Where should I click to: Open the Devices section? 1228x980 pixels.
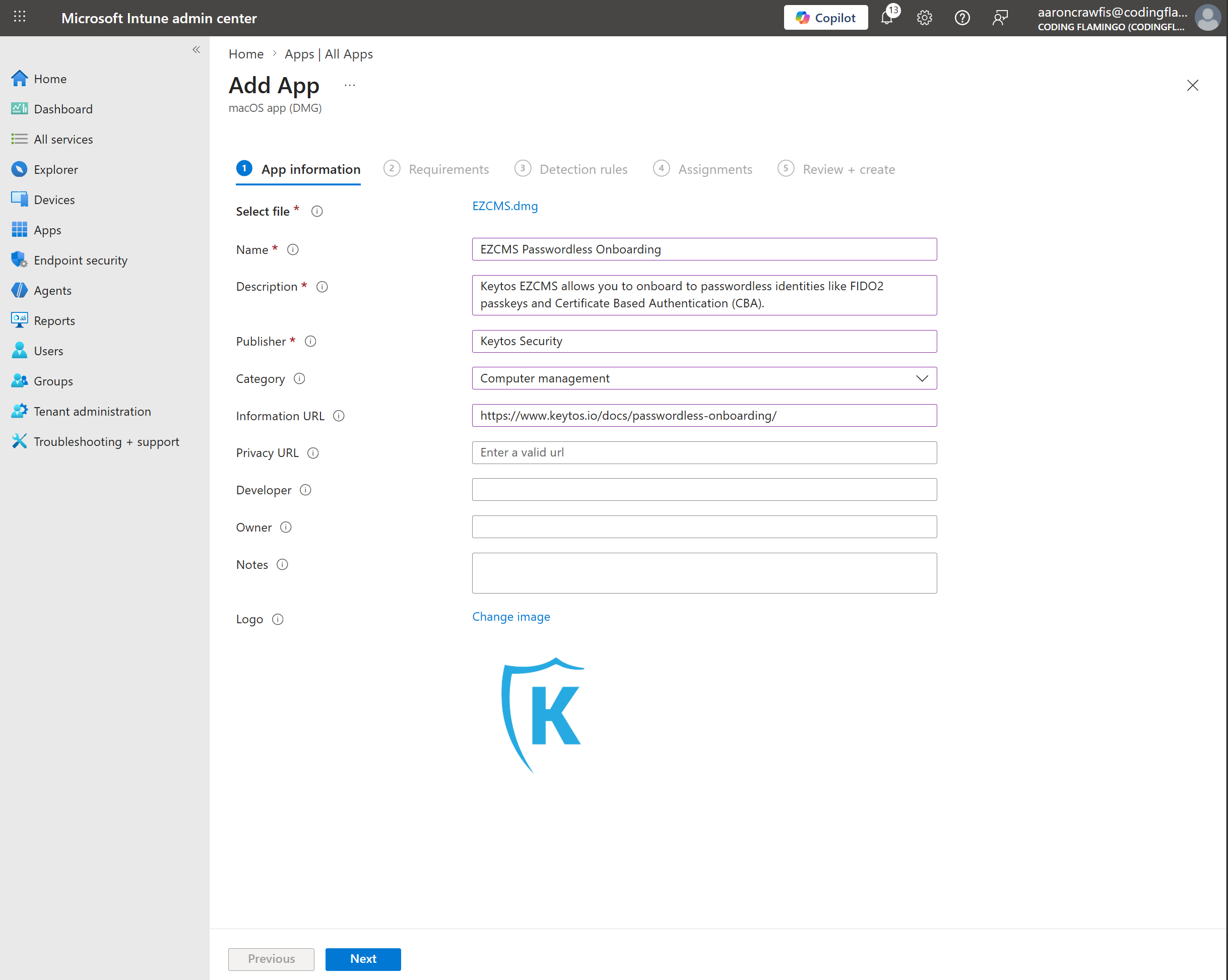coord(54,200)
